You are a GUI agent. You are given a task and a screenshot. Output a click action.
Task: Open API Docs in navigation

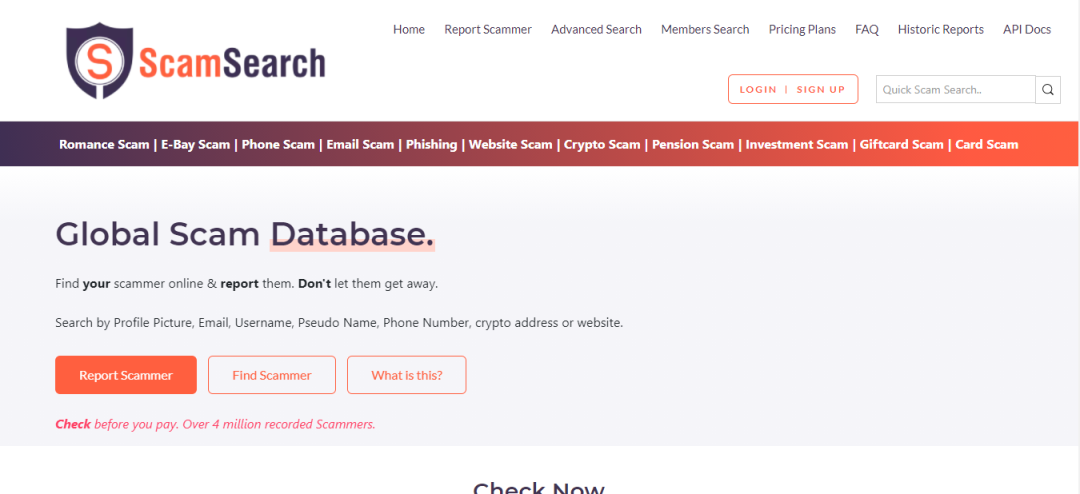point(1027,30)
